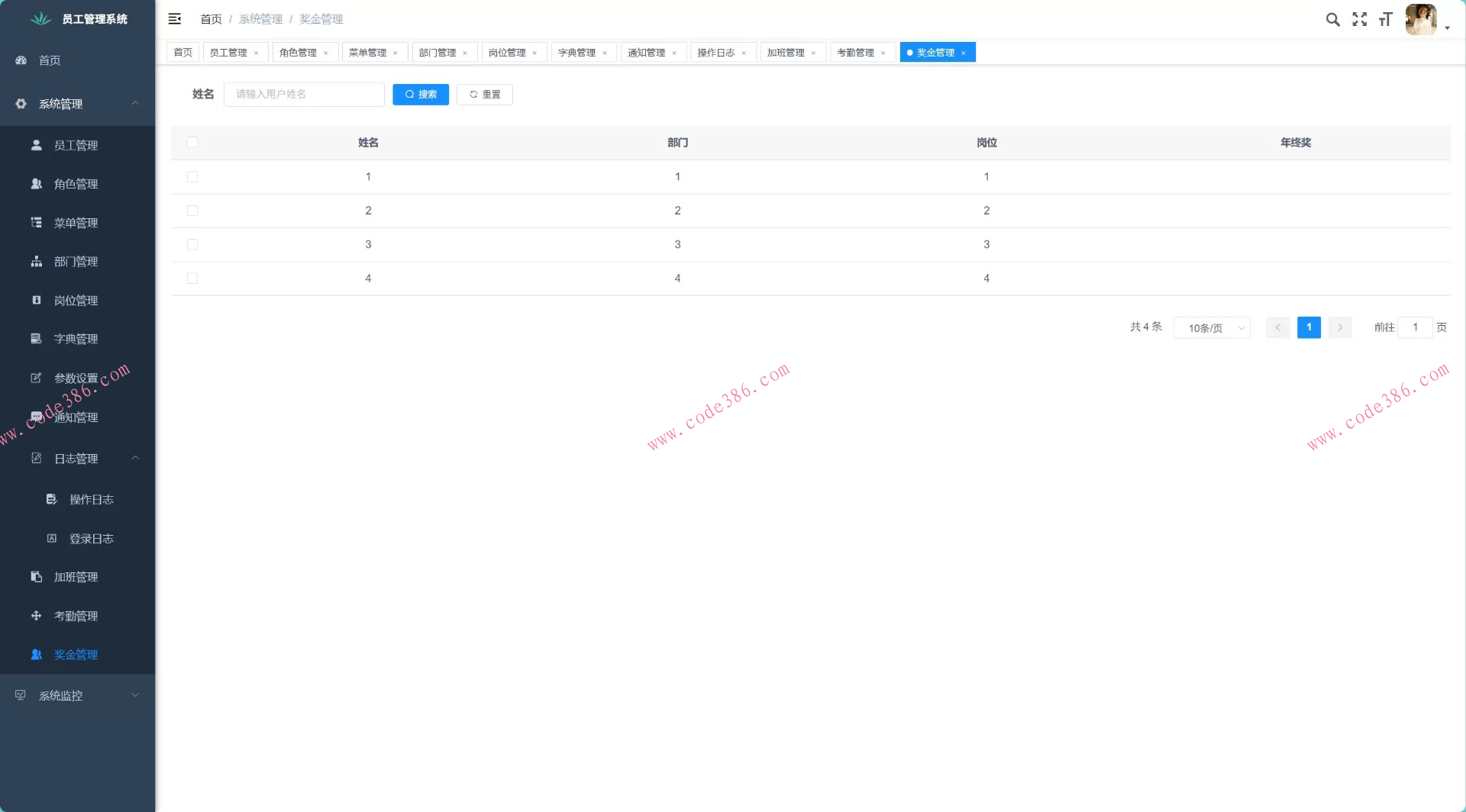The width and height of the screenshot is (1466, 812).
Task: Check the checkbox for row 3
Action: 192,245
